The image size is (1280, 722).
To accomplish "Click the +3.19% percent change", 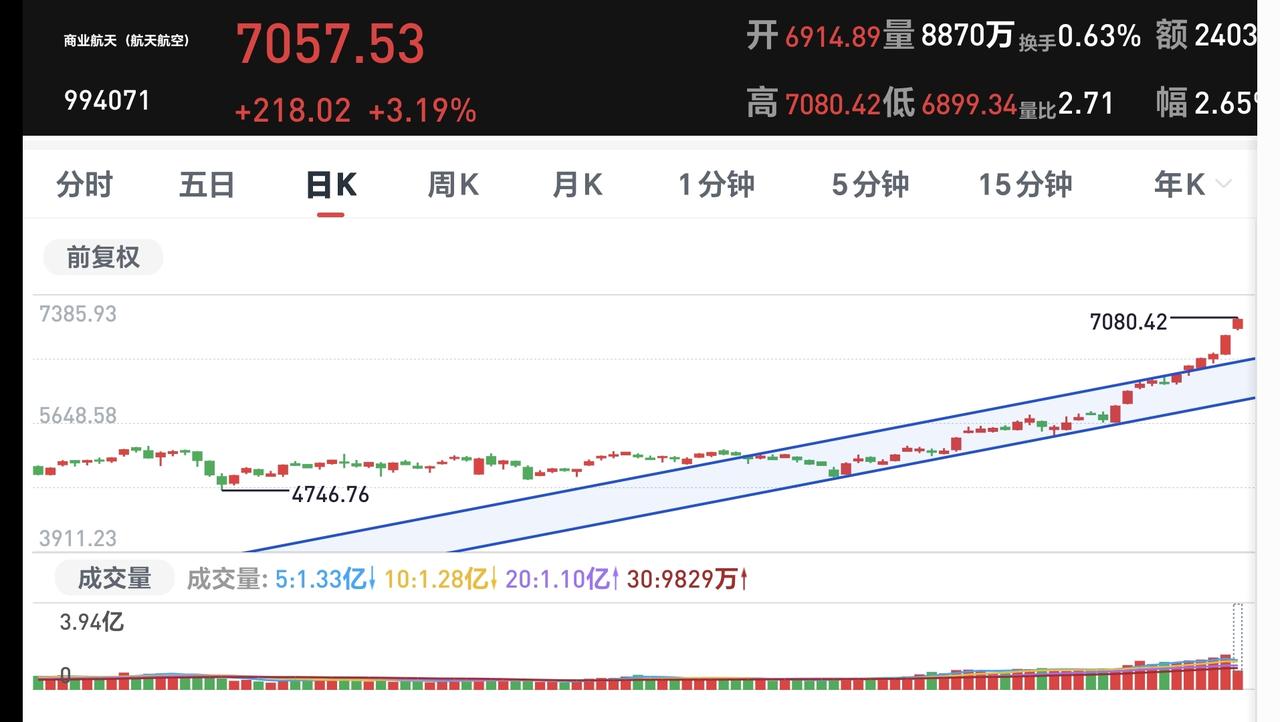I will tap(422, 110).
